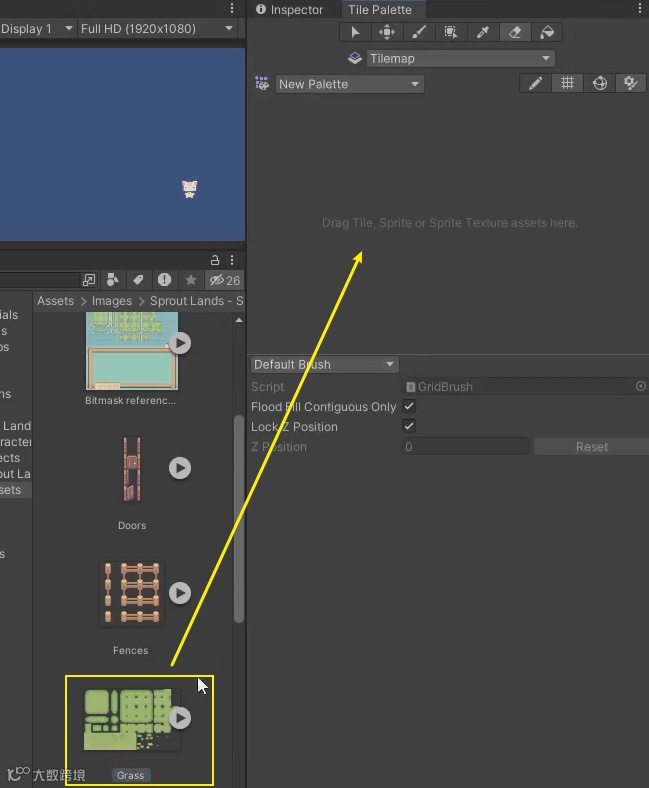Expand the Fences sprite sheet arrow
This screenshot has height=788, width=649.
click(180, 593)
